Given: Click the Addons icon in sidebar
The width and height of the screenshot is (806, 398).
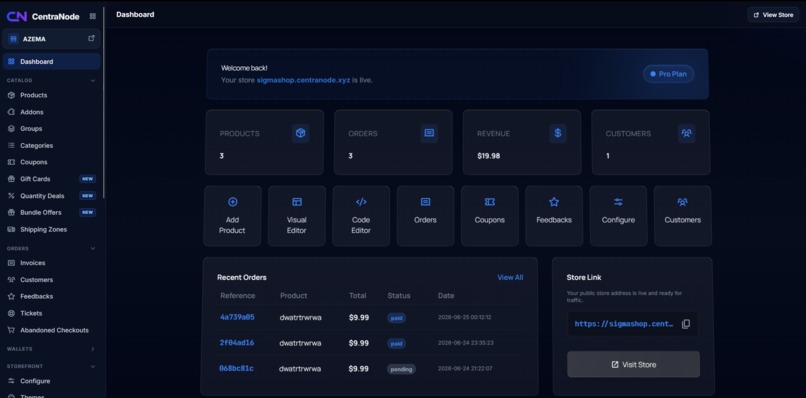Looking at the screenshot, I should click(11, 112).
